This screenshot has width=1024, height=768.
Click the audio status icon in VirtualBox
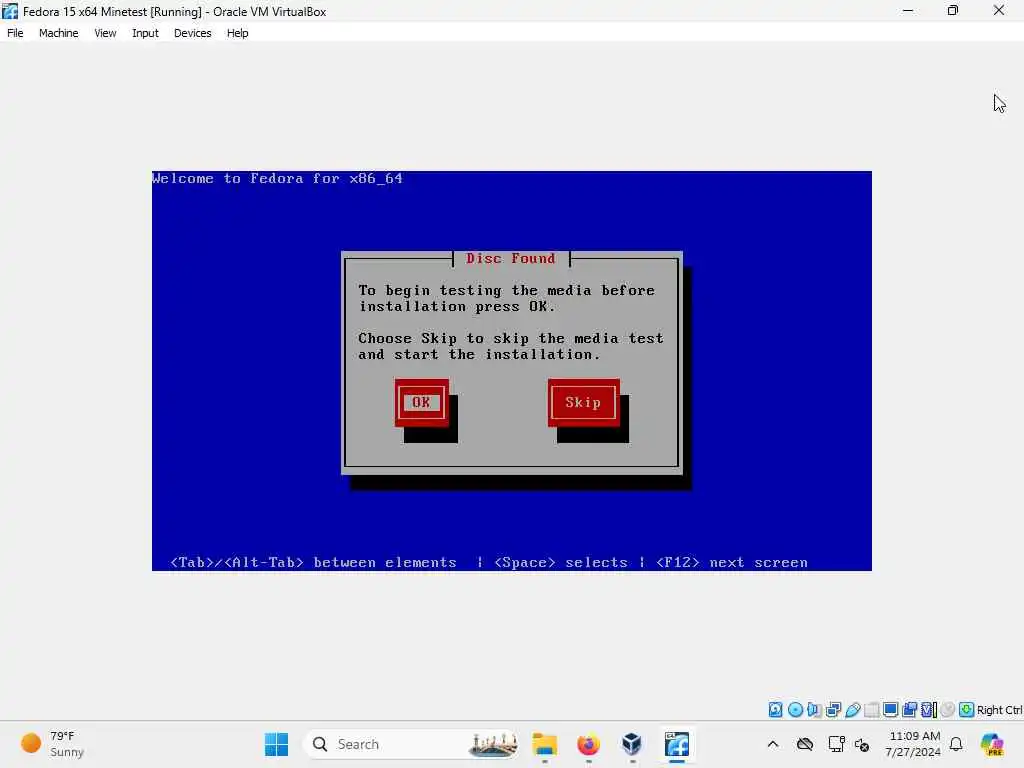pos(814,710)
